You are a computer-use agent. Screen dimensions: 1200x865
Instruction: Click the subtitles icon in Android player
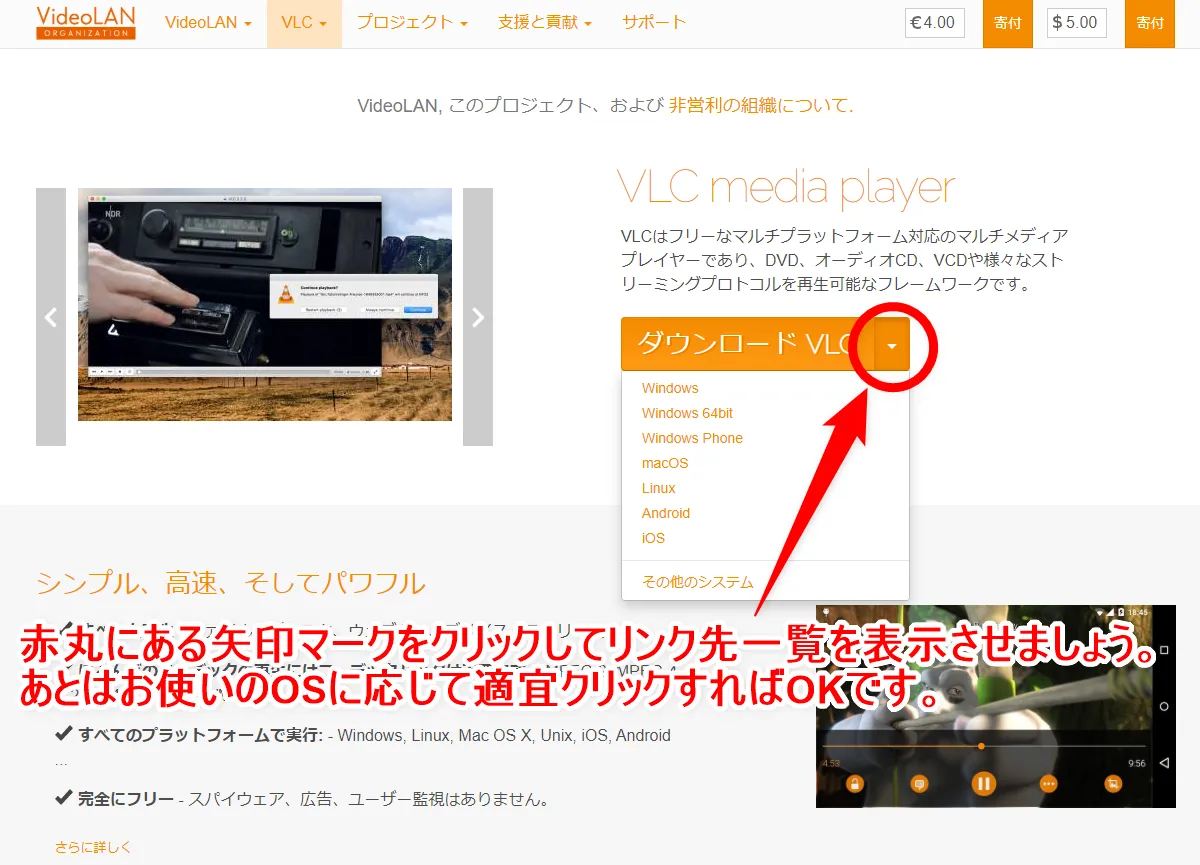point(918,784)
